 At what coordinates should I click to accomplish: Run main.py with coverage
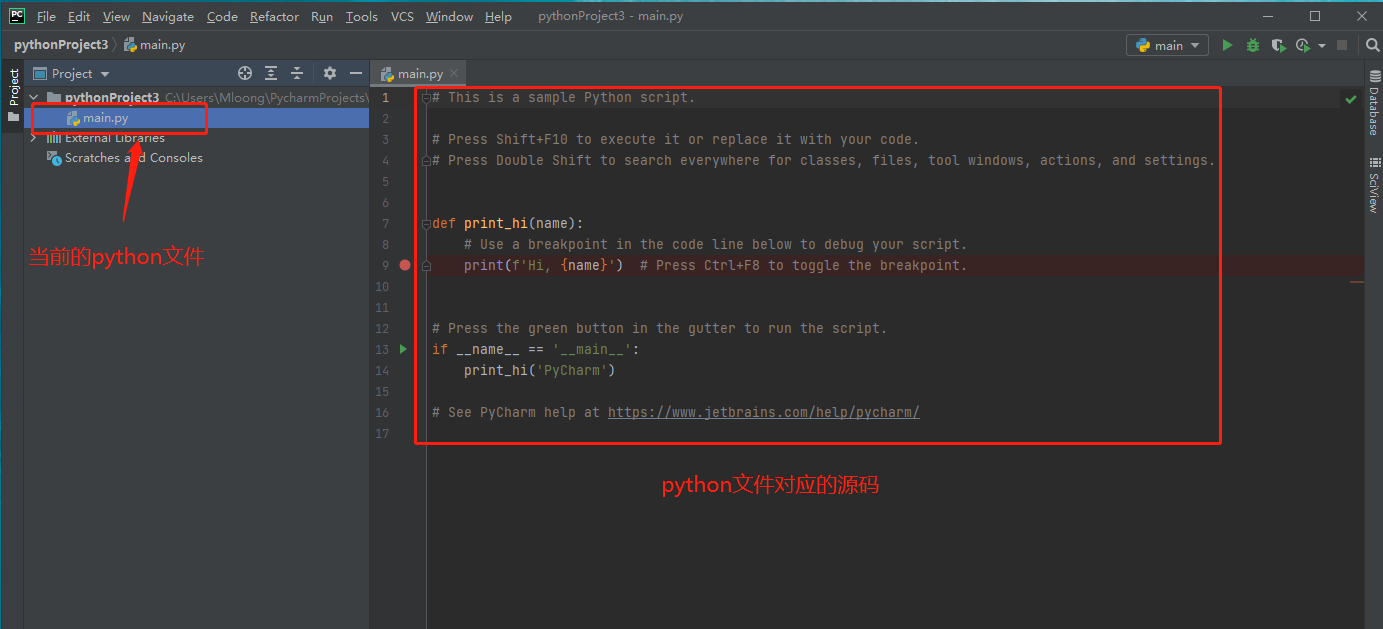coord(1278,45)
